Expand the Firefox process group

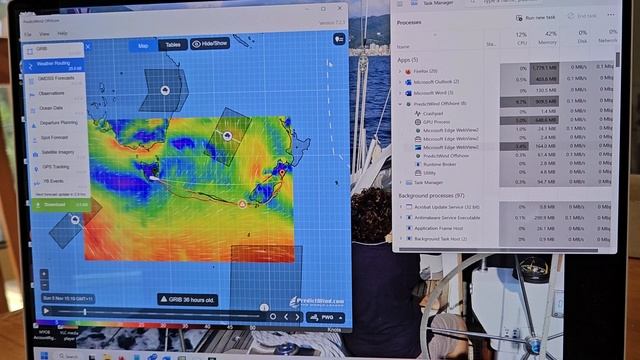point(400,71)
